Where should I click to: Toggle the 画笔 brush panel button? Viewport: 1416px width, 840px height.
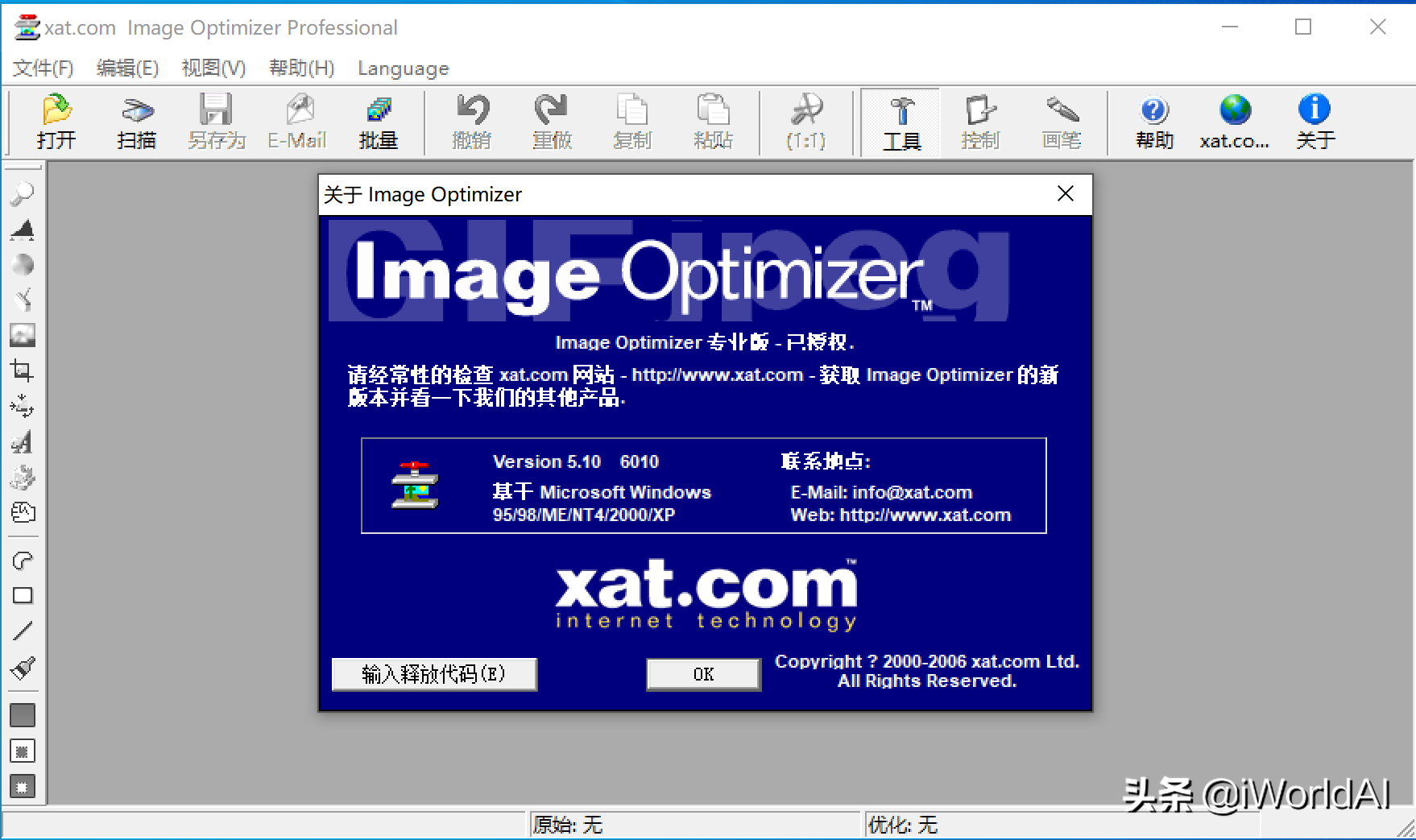[x=1062, y=122]
